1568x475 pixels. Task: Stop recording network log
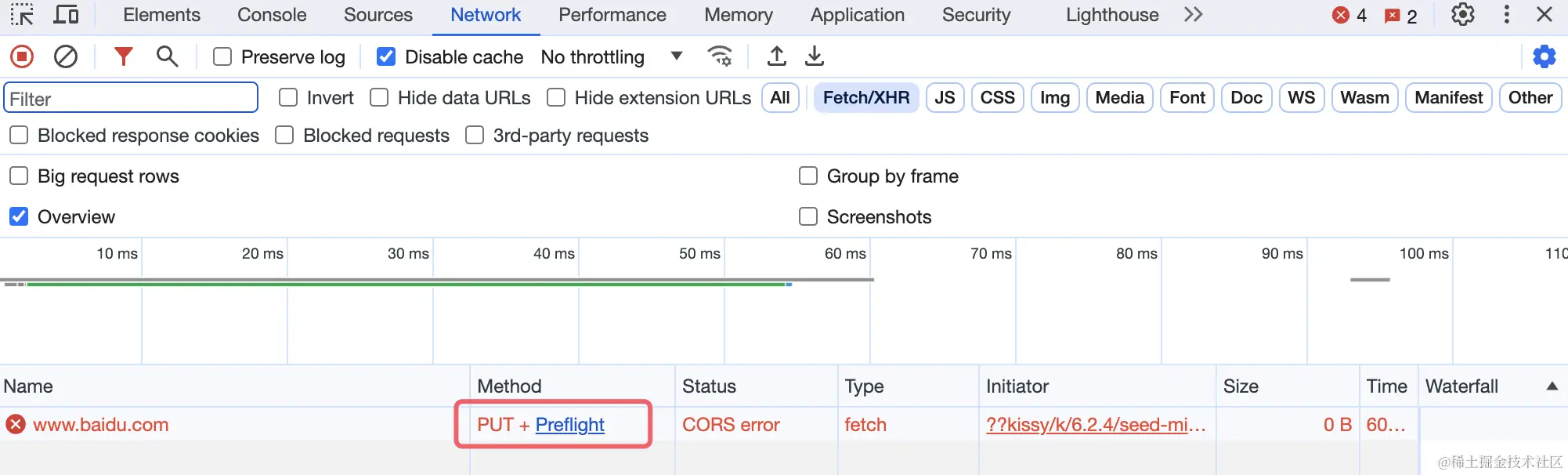(x=22, y=56)
